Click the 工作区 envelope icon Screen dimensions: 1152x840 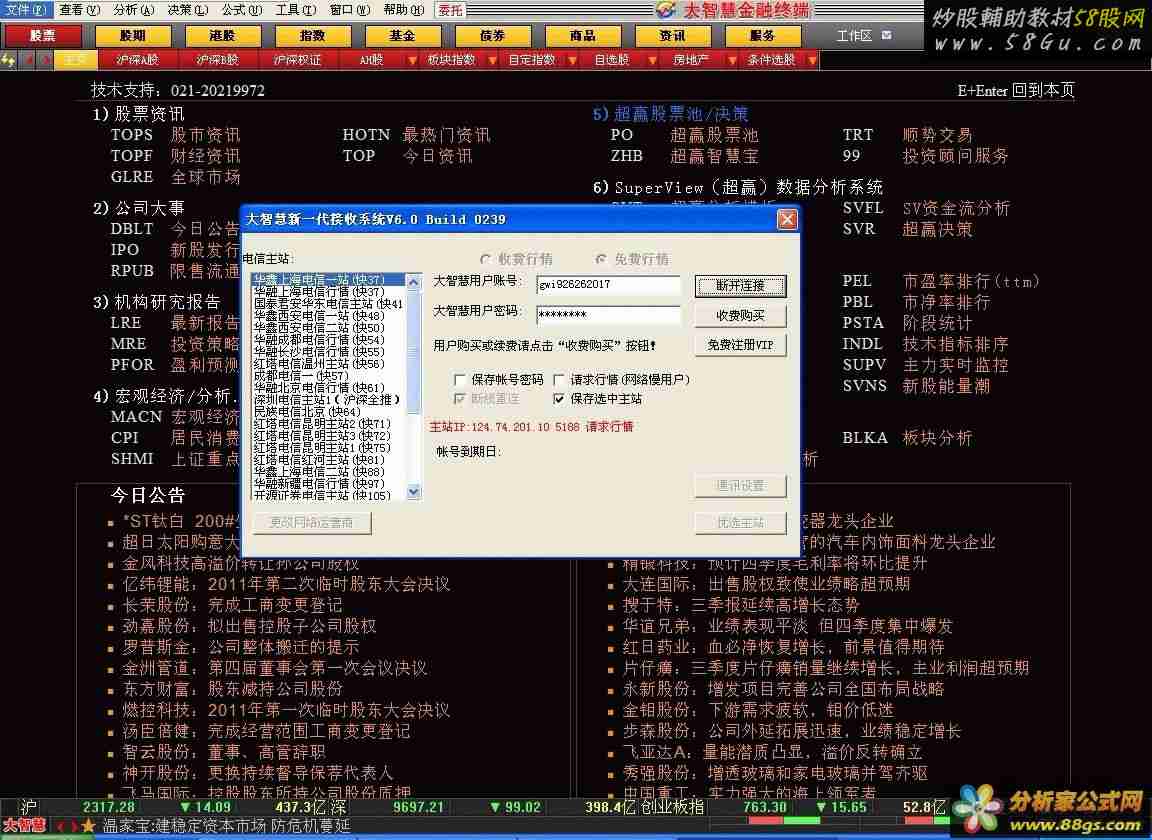[x=886, y=35]
